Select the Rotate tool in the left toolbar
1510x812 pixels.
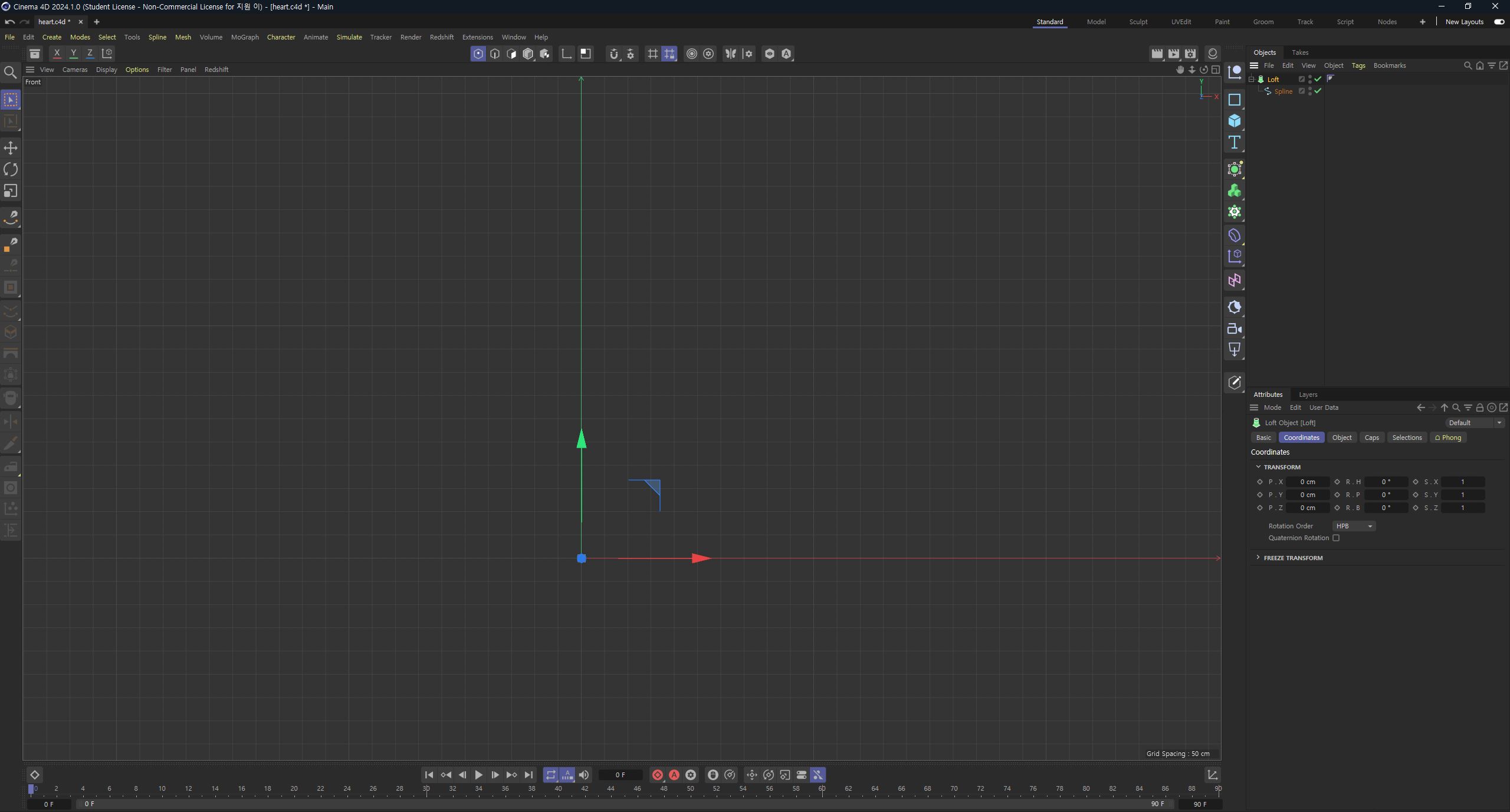[11, 169]
